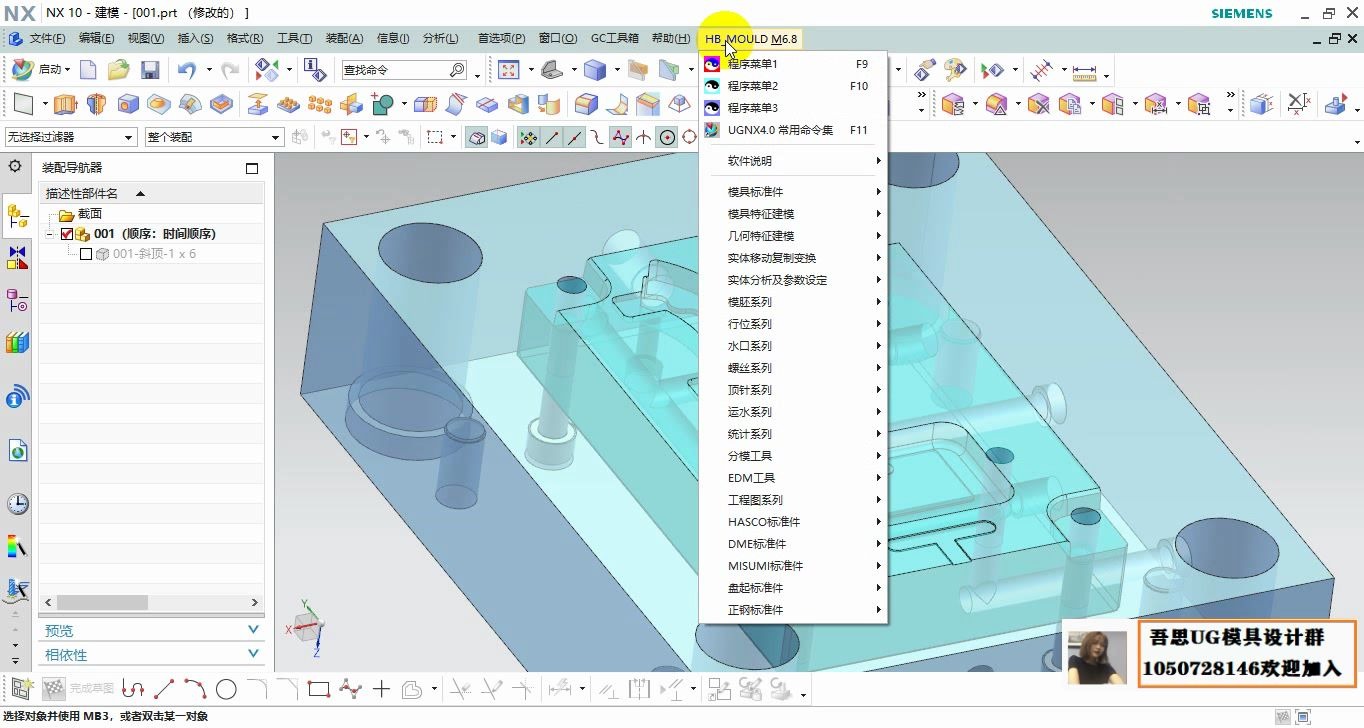Screen dimensions: 1364x728
Task: Select the sketch Rectangle tool
Action: point(319,689)
